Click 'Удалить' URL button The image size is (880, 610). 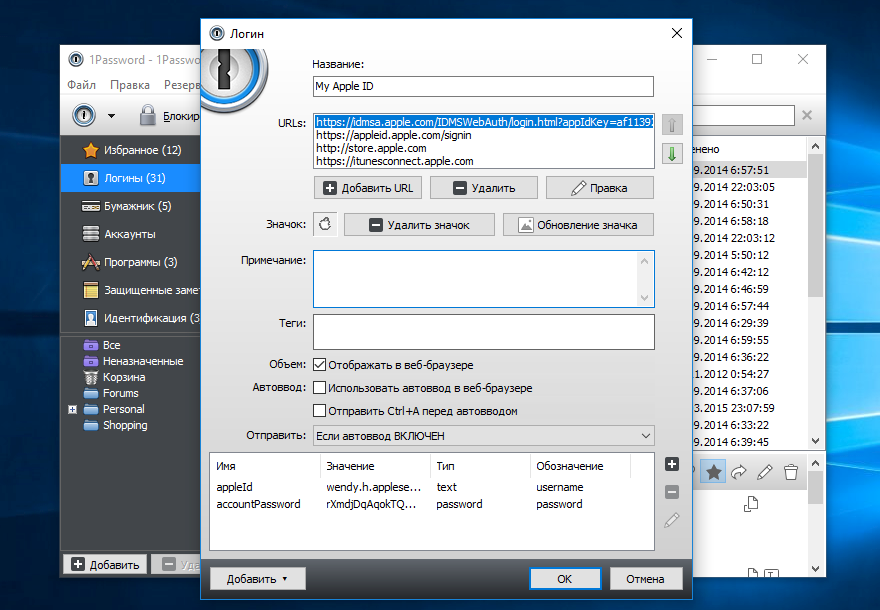click(484, 188)
